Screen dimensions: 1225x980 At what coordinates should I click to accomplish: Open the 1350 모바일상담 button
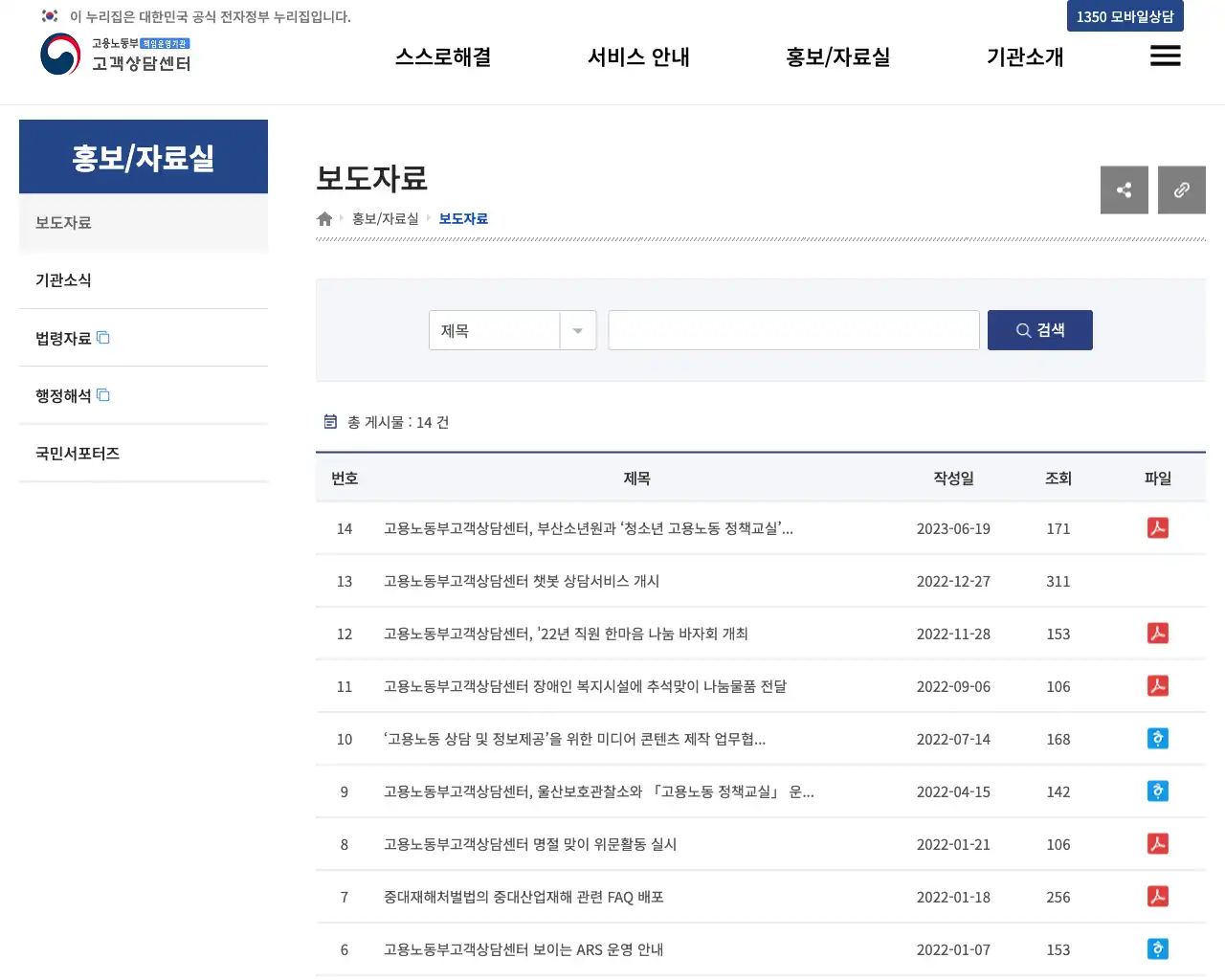click(1125, 16)
